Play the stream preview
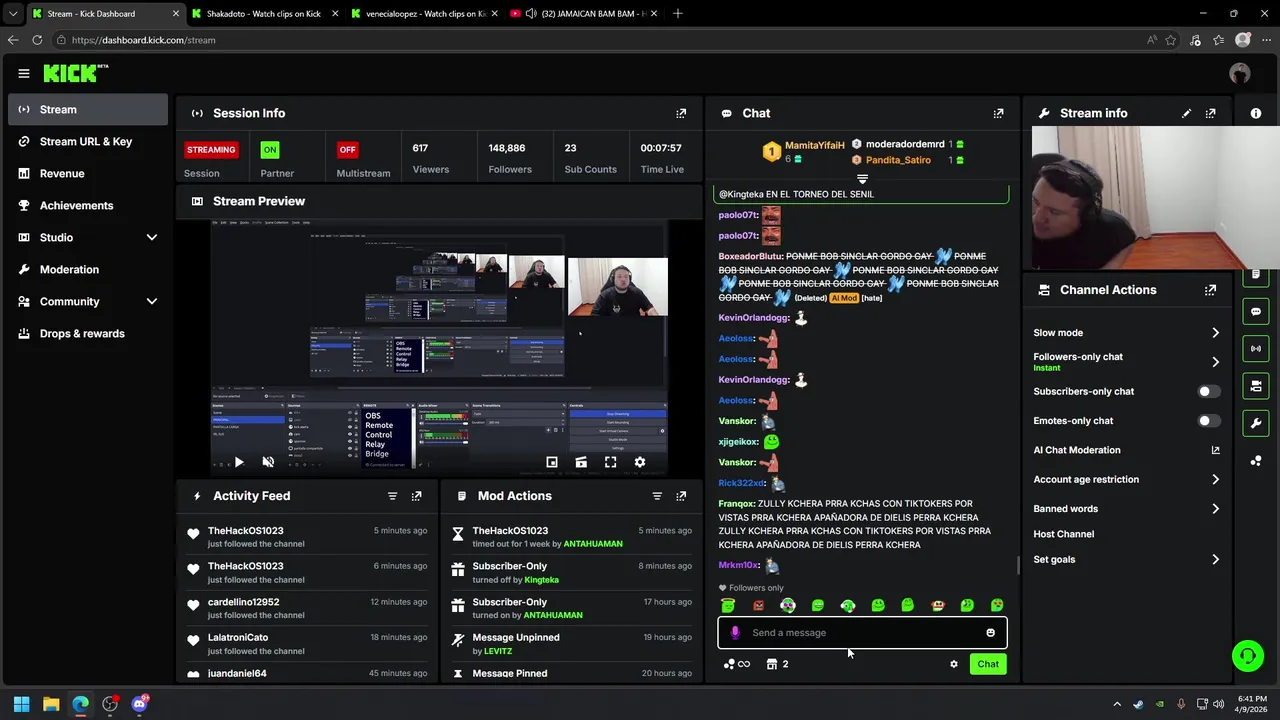This screenshot has width=1280, height=720. 238,462
